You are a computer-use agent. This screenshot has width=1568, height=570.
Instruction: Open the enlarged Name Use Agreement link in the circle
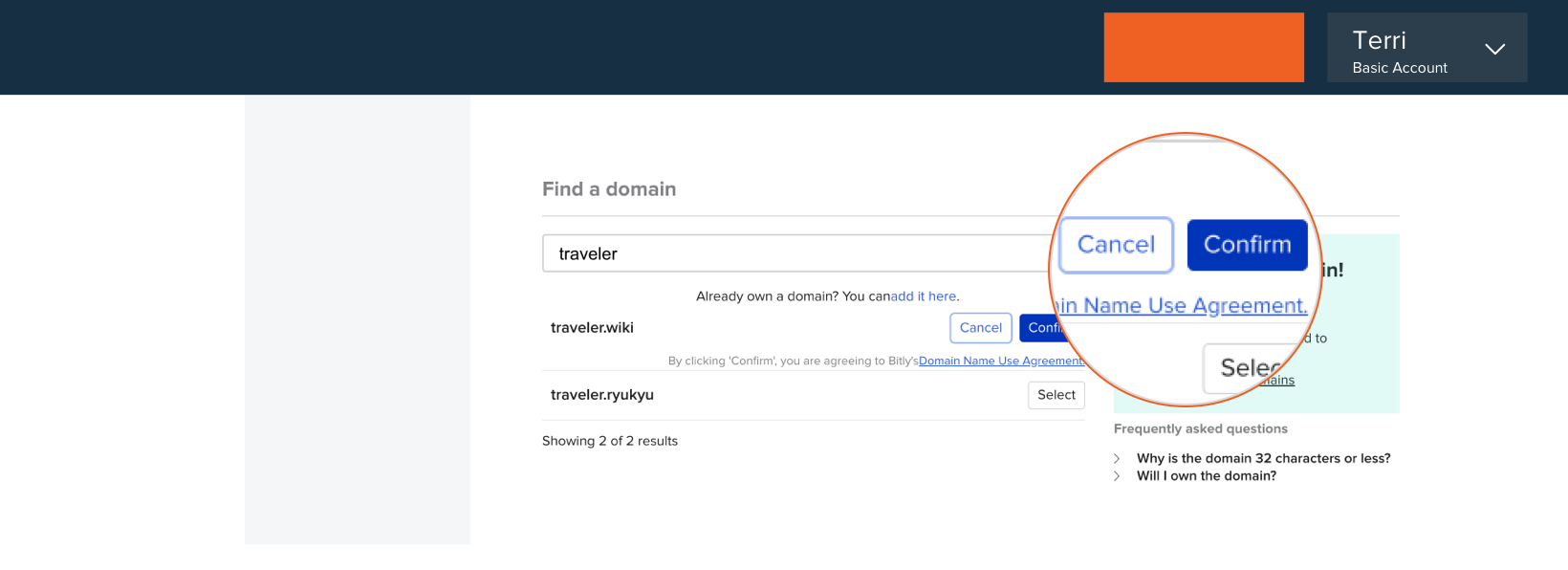1186,306
